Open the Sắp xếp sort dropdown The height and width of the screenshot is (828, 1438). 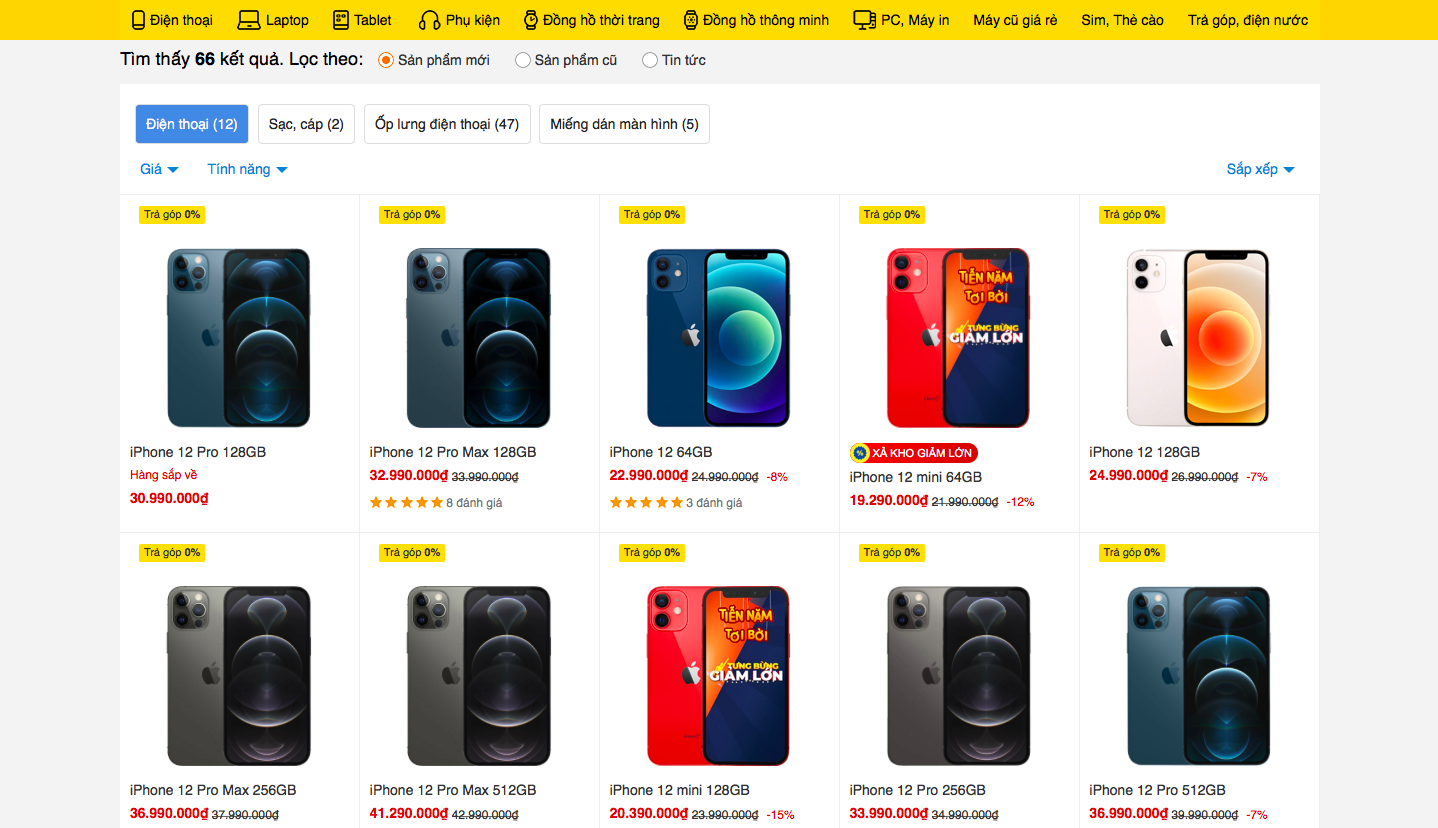(x=1260, y=169)
